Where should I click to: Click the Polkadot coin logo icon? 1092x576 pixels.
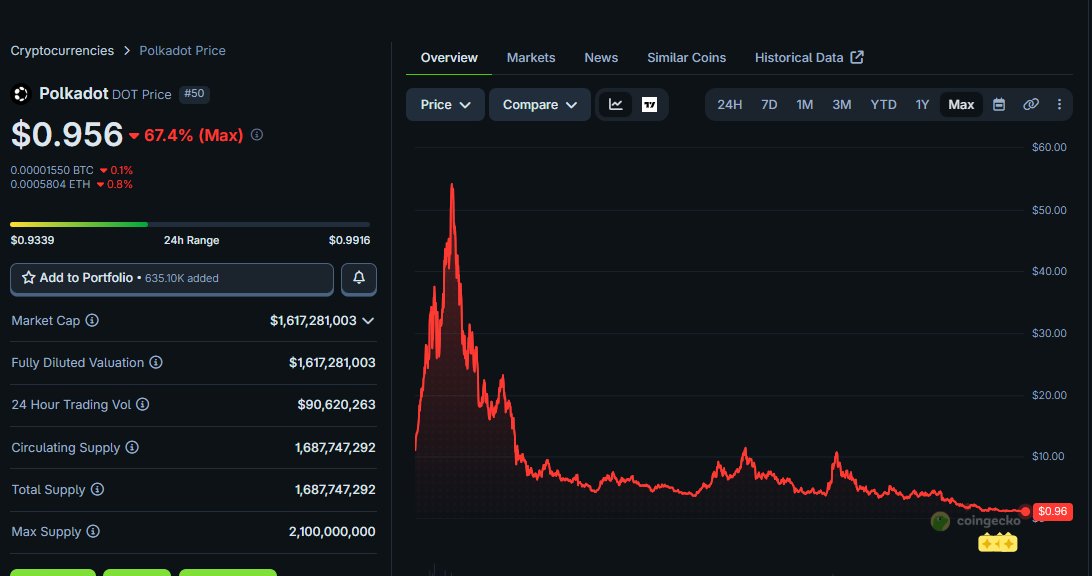point(21,93)
